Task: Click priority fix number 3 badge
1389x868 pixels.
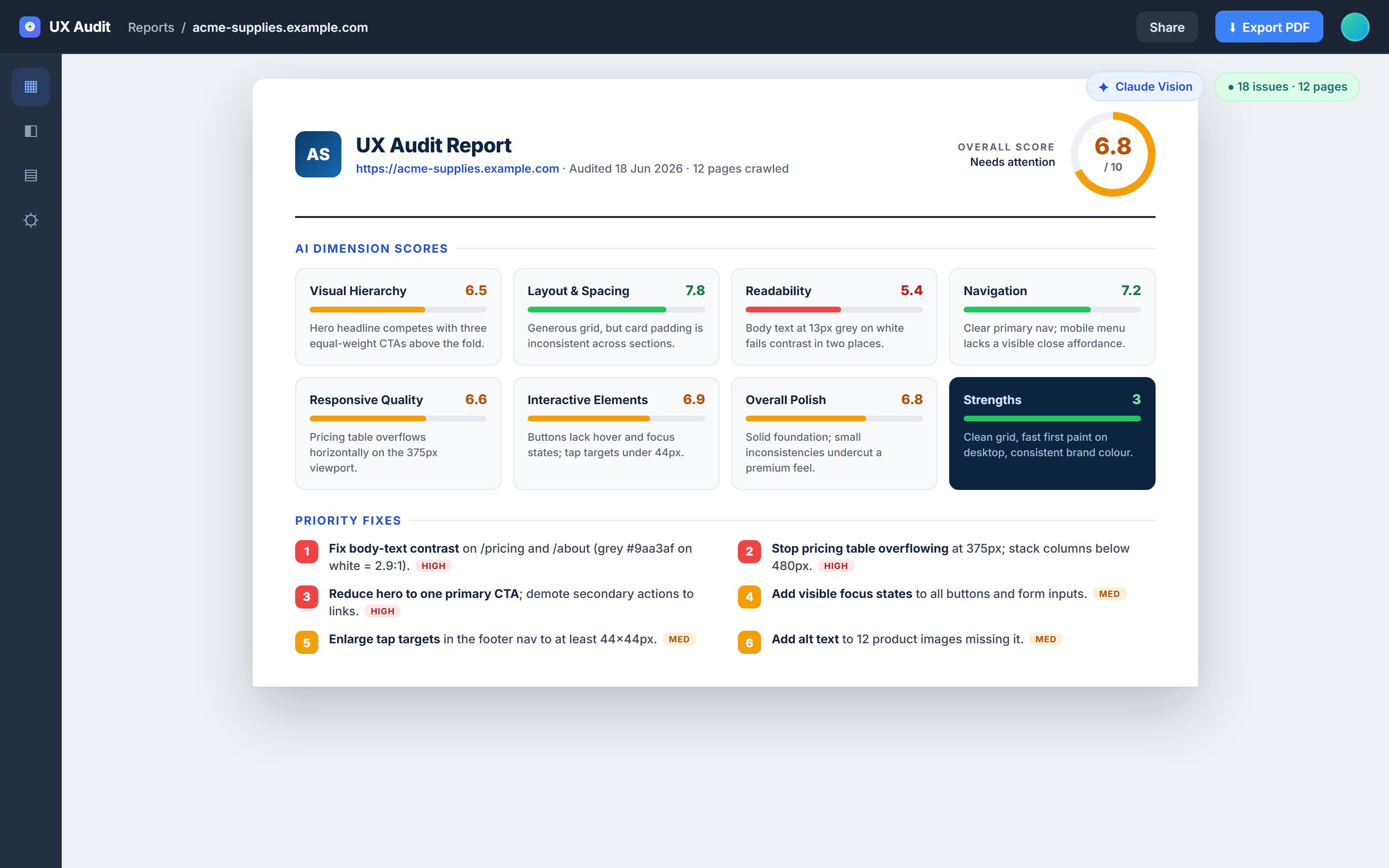Action: click(307, 597)
